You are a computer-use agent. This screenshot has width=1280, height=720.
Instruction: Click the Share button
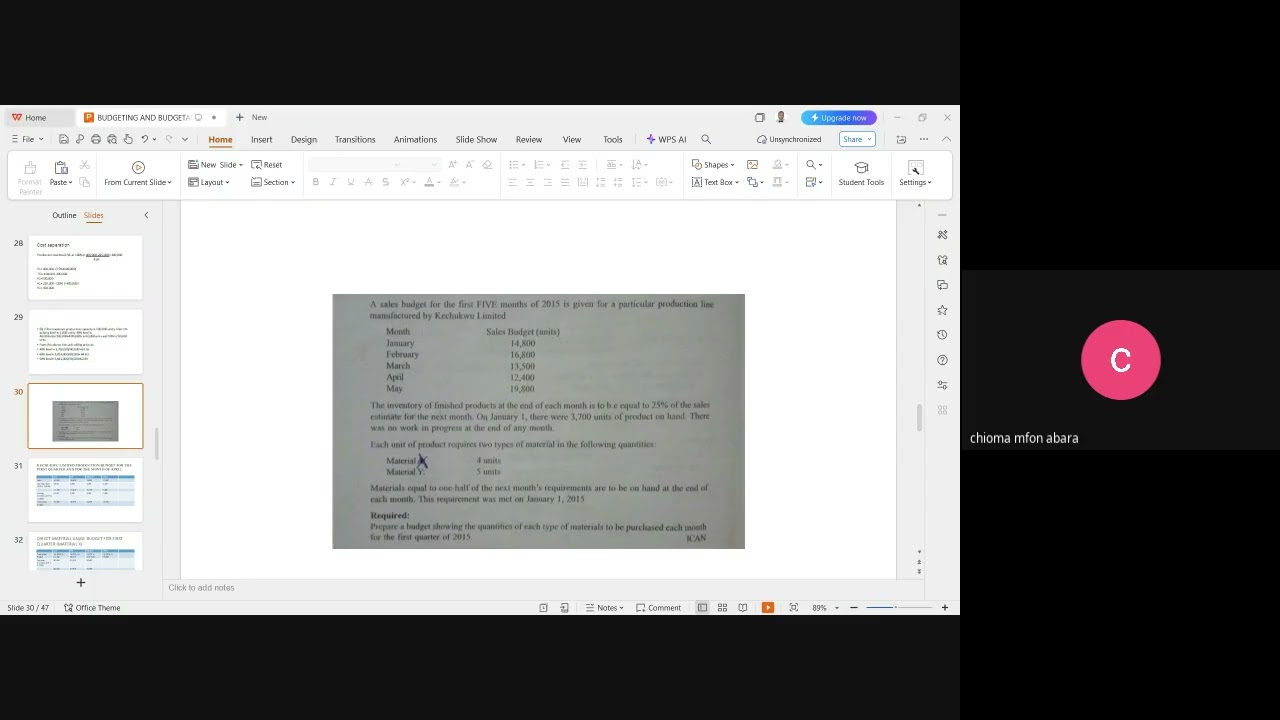point(857,140)
